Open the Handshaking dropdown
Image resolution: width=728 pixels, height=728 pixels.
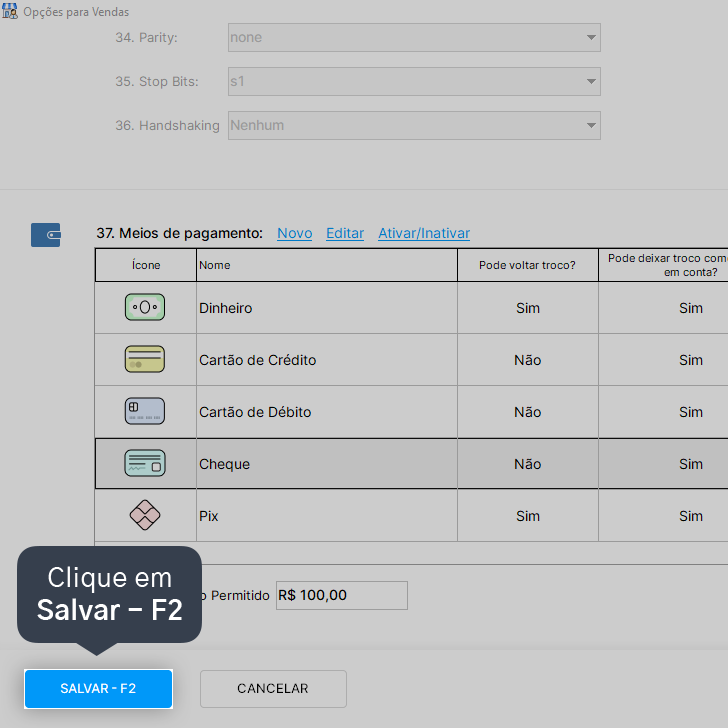click(x=414, y=125)
